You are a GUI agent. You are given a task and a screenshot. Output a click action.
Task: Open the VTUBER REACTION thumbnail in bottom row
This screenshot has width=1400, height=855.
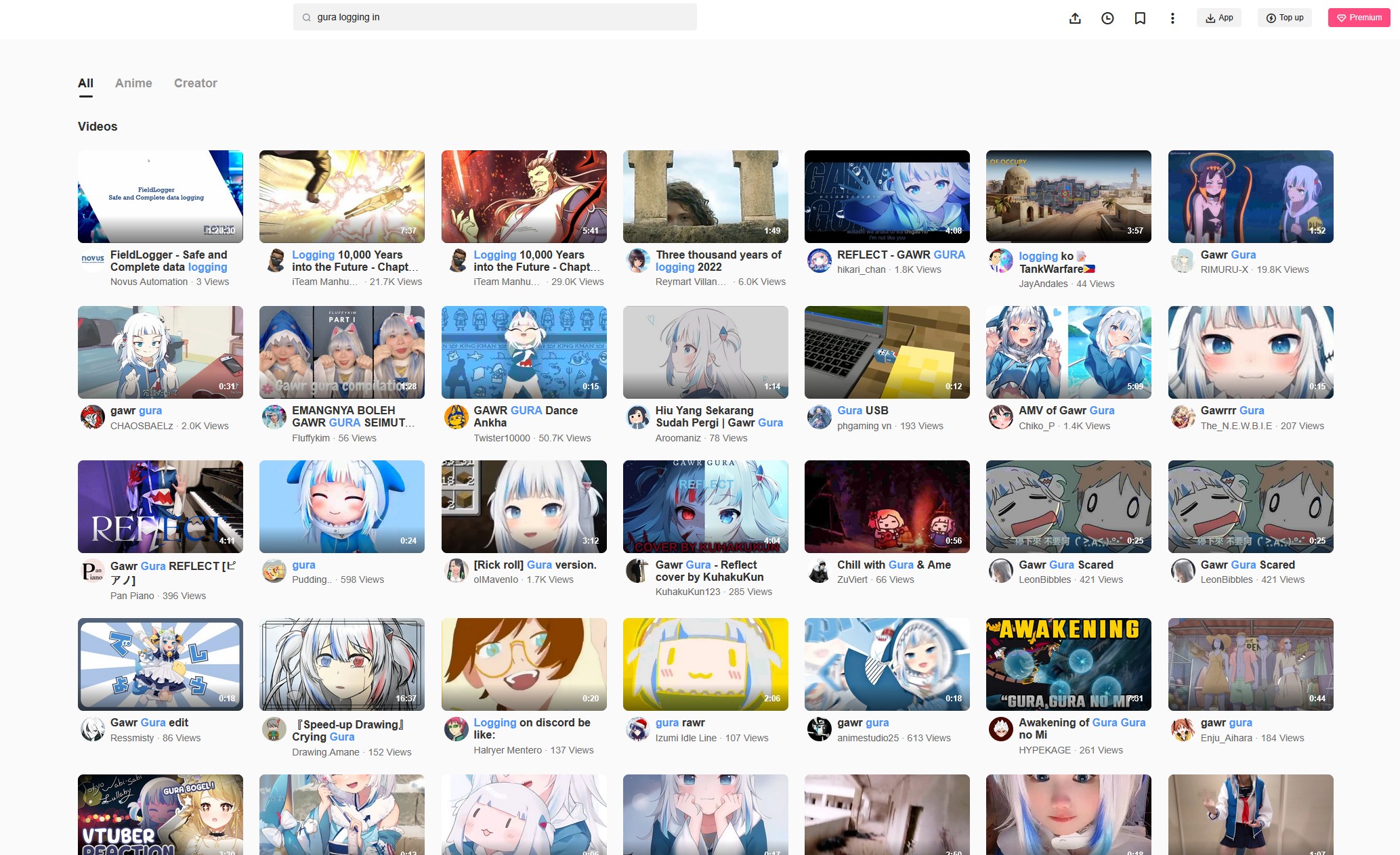tap(161, 814)
